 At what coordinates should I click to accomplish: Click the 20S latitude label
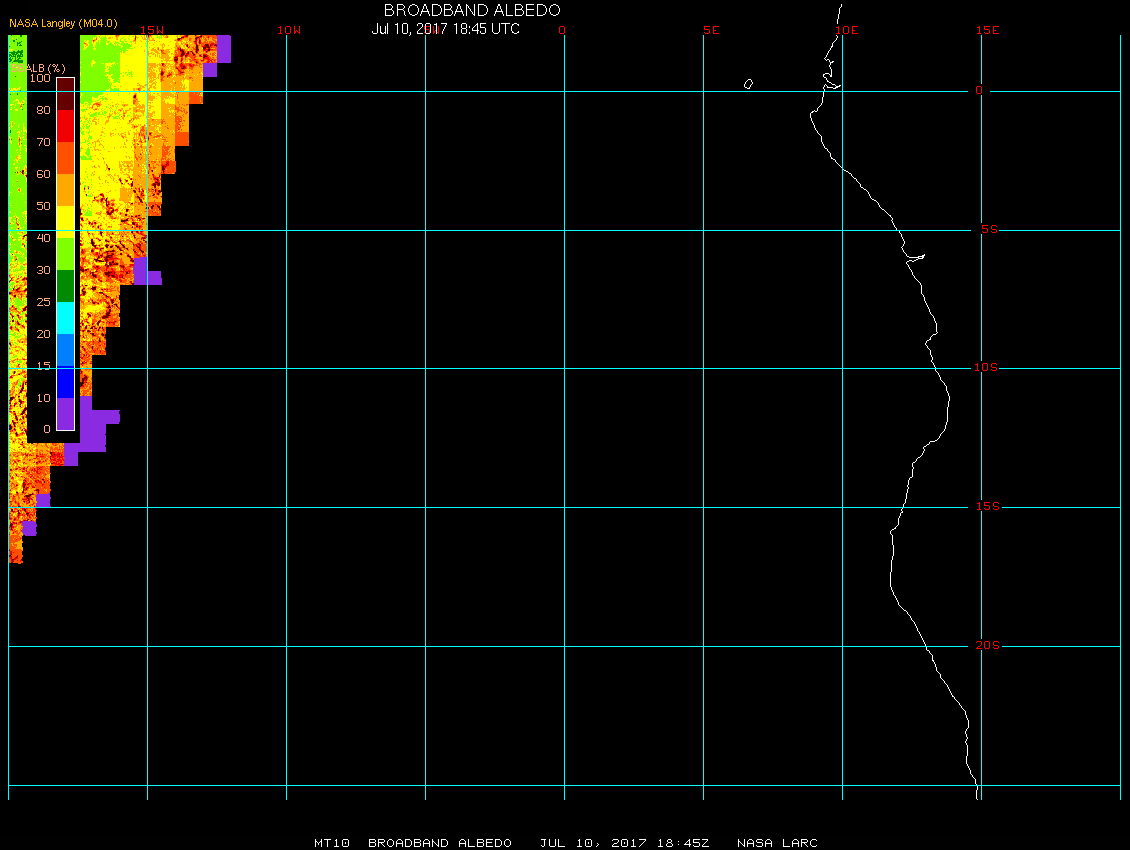point(988,645)
